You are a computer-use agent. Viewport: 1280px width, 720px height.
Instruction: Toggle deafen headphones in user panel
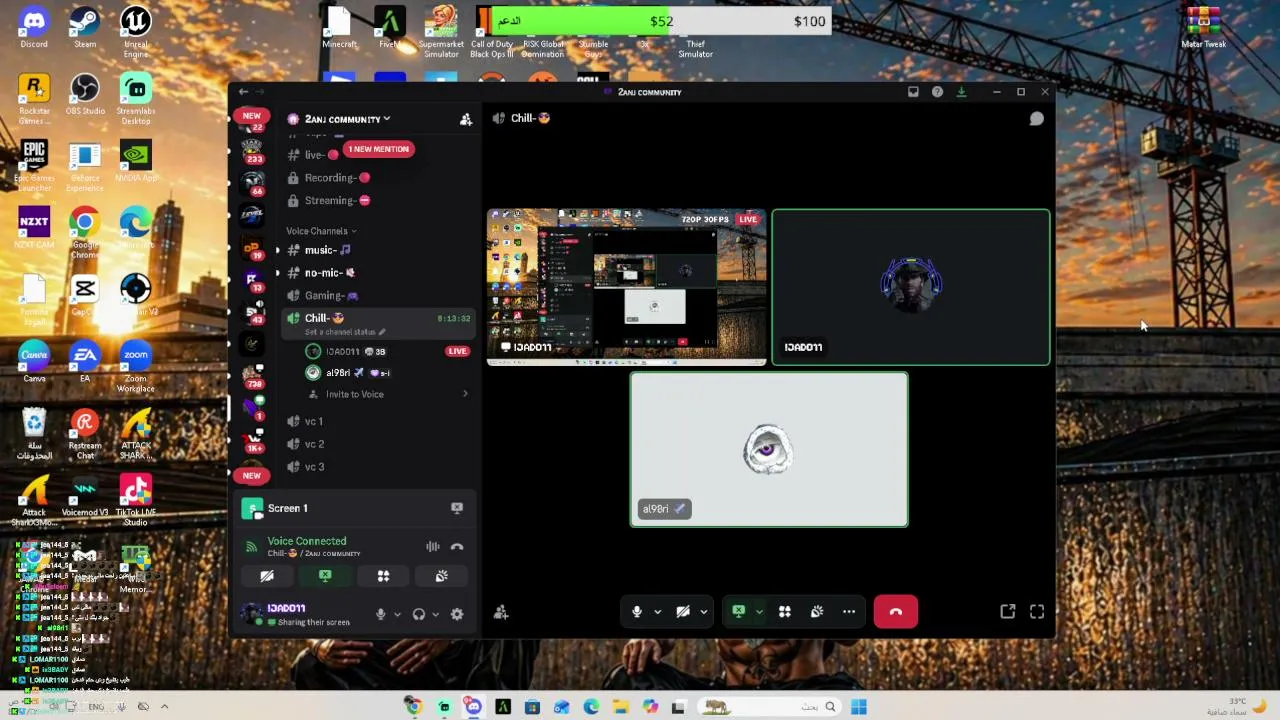[419, 614]
